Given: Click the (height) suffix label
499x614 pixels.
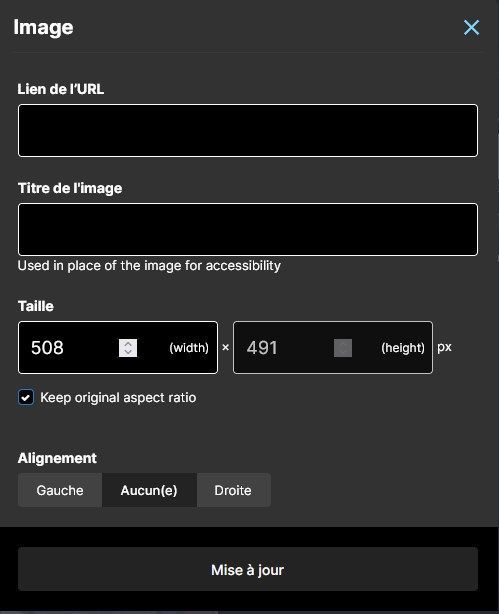Looking at the screenshot, I should [x=403, y=348].
